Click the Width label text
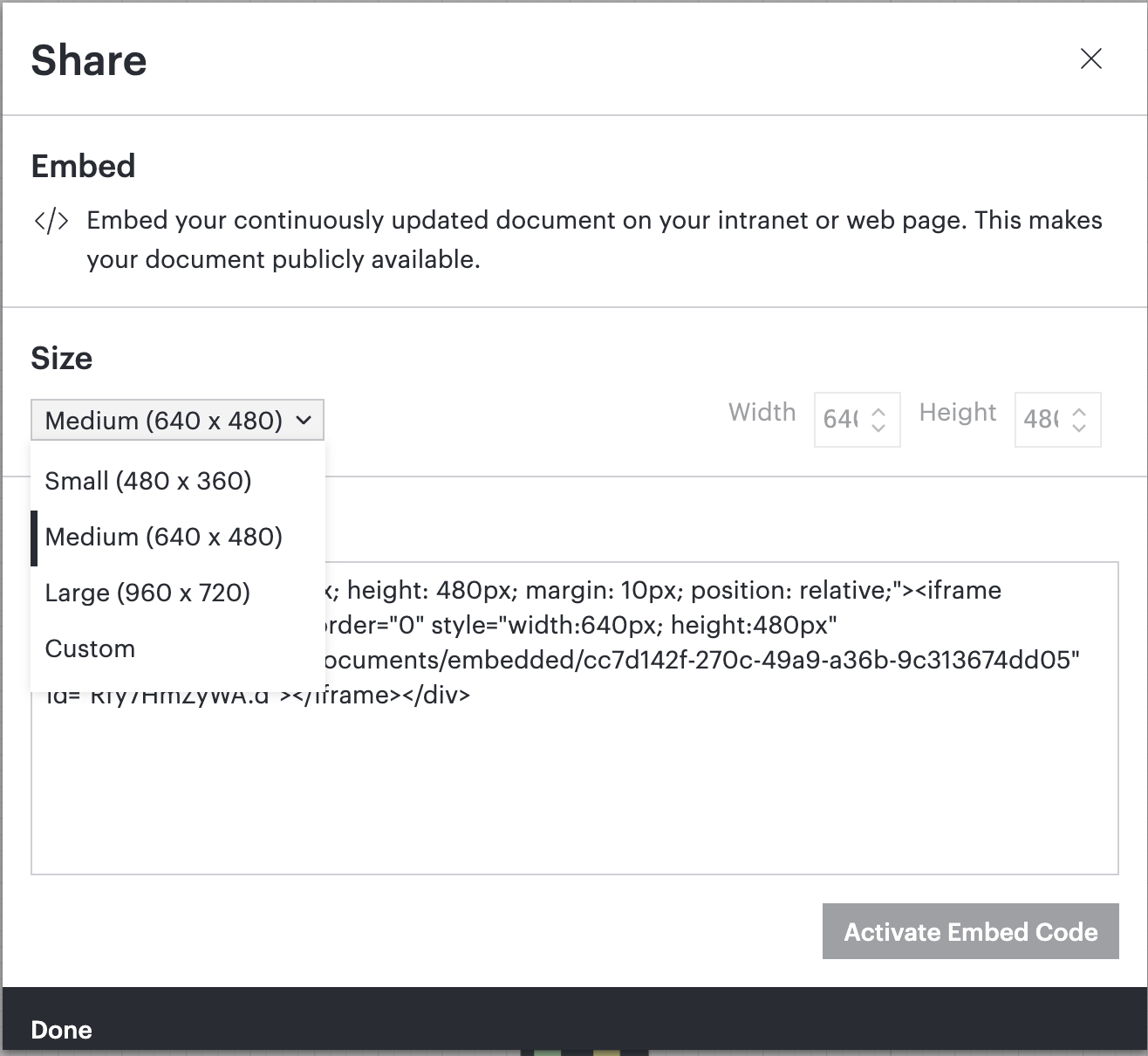 pyautogui.click(x=762, y=412)
